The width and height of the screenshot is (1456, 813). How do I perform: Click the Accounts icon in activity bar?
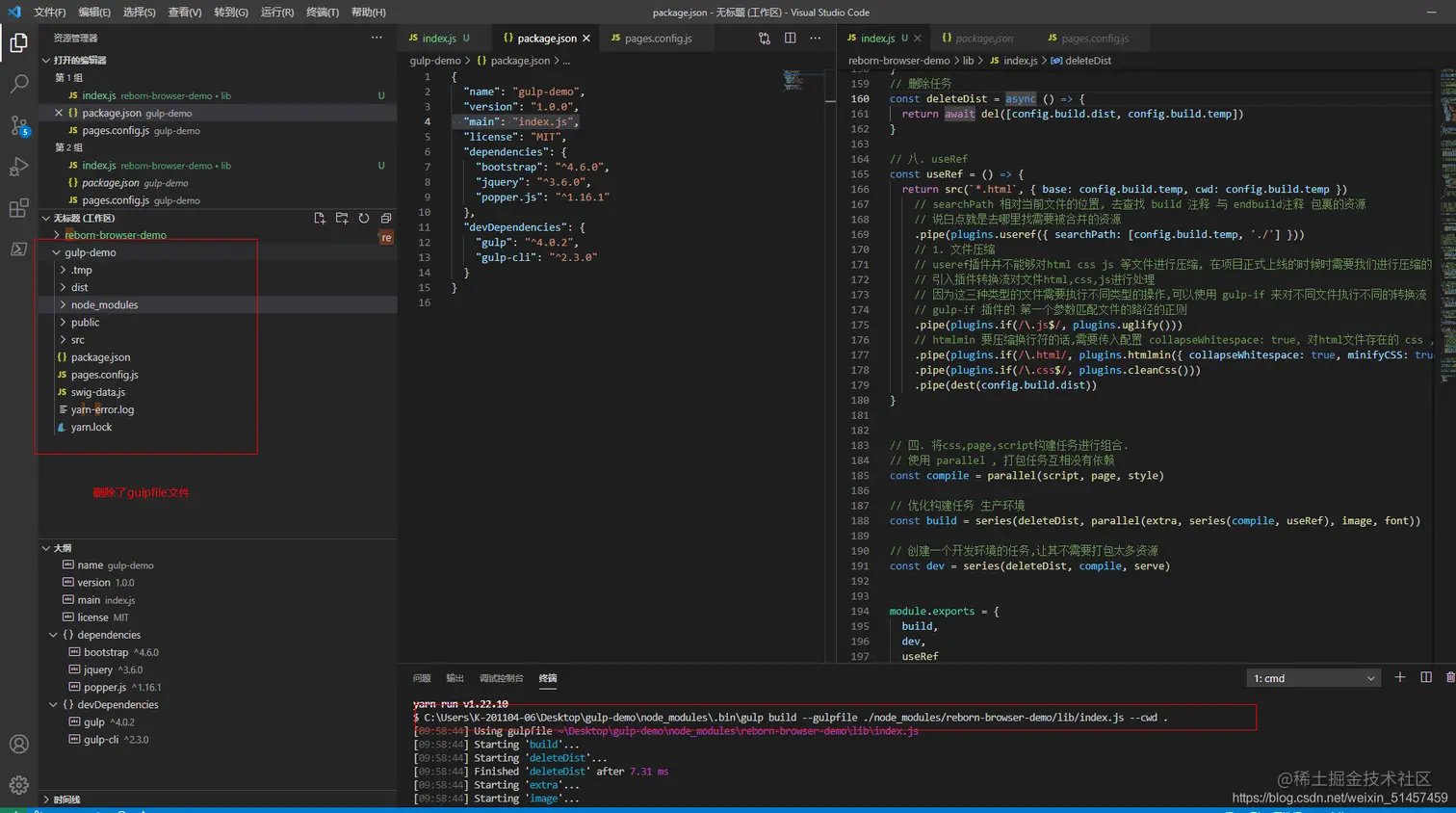pyautogui.click(x=18, y=744)
